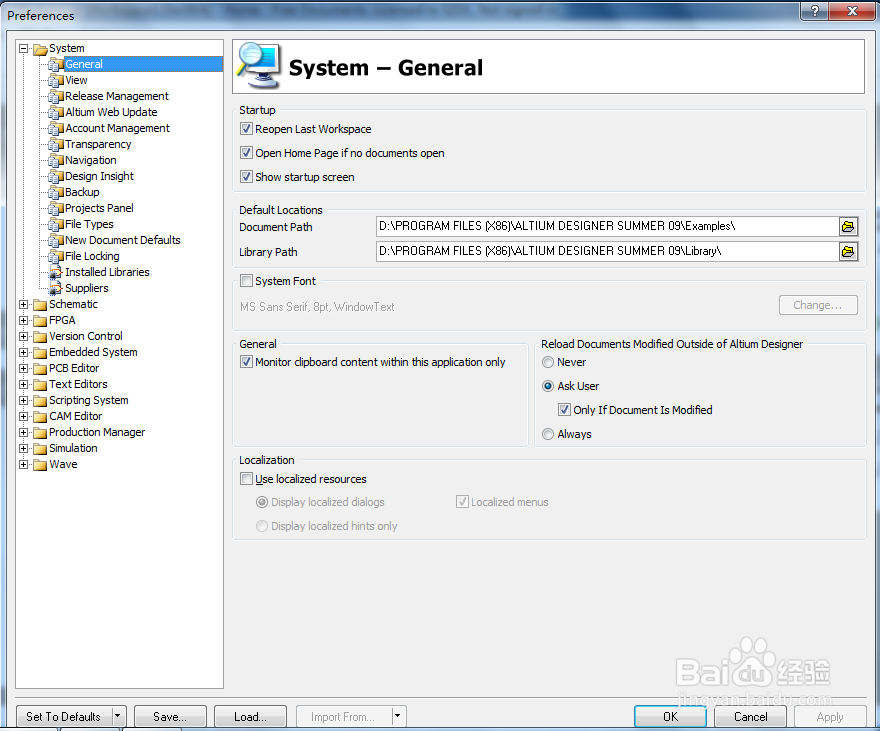The width and height of the screenshot is (880, 731).
Task: Expand the FPGA tree node
Action: pos(24,320)
